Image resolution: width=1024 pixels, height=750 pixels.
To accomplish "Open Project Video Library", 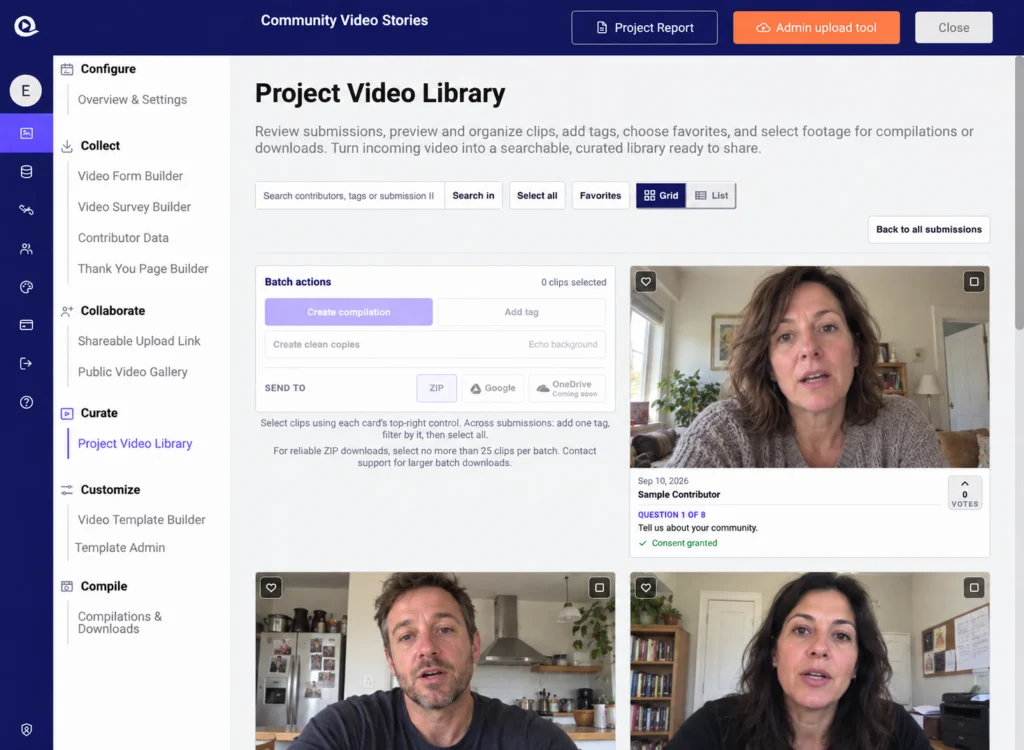I will coord(135,444).
